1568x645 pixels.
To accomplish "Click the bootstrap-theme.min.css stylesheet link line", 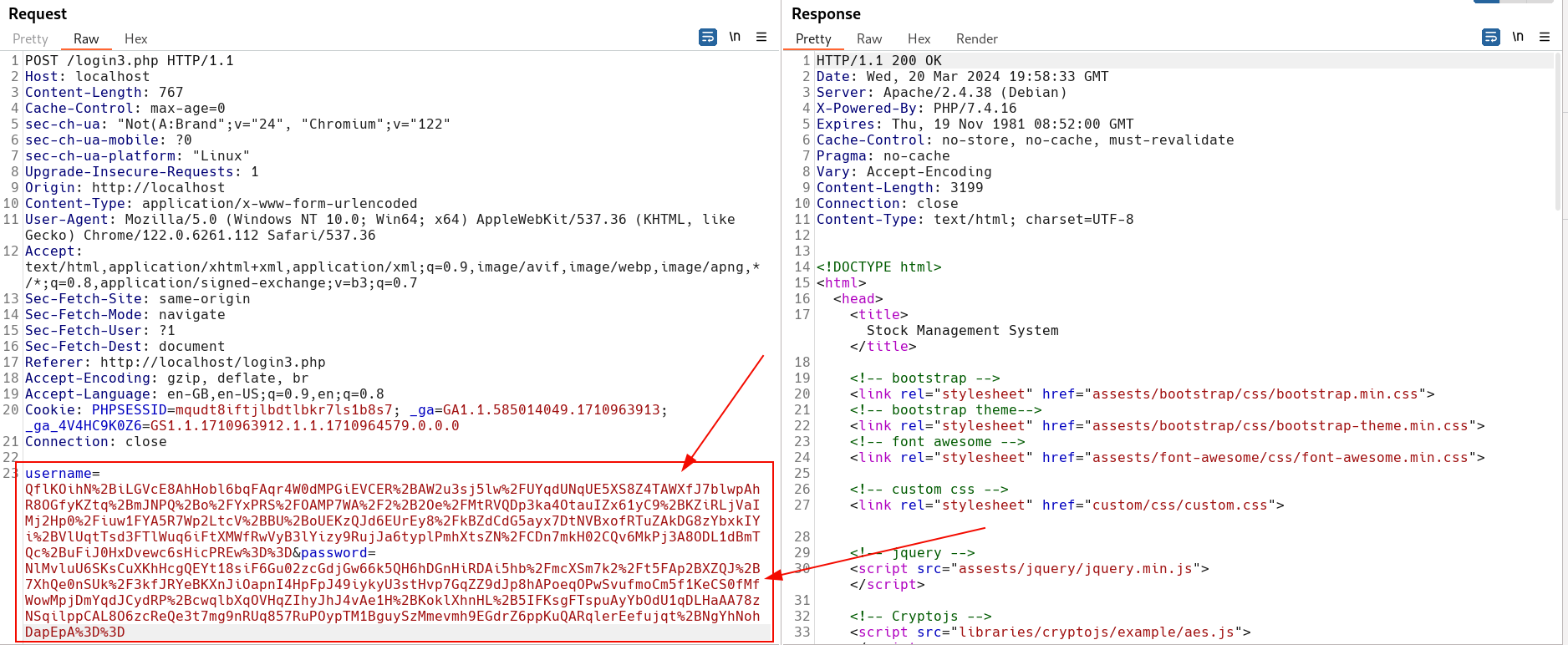I will (1168, 426).
